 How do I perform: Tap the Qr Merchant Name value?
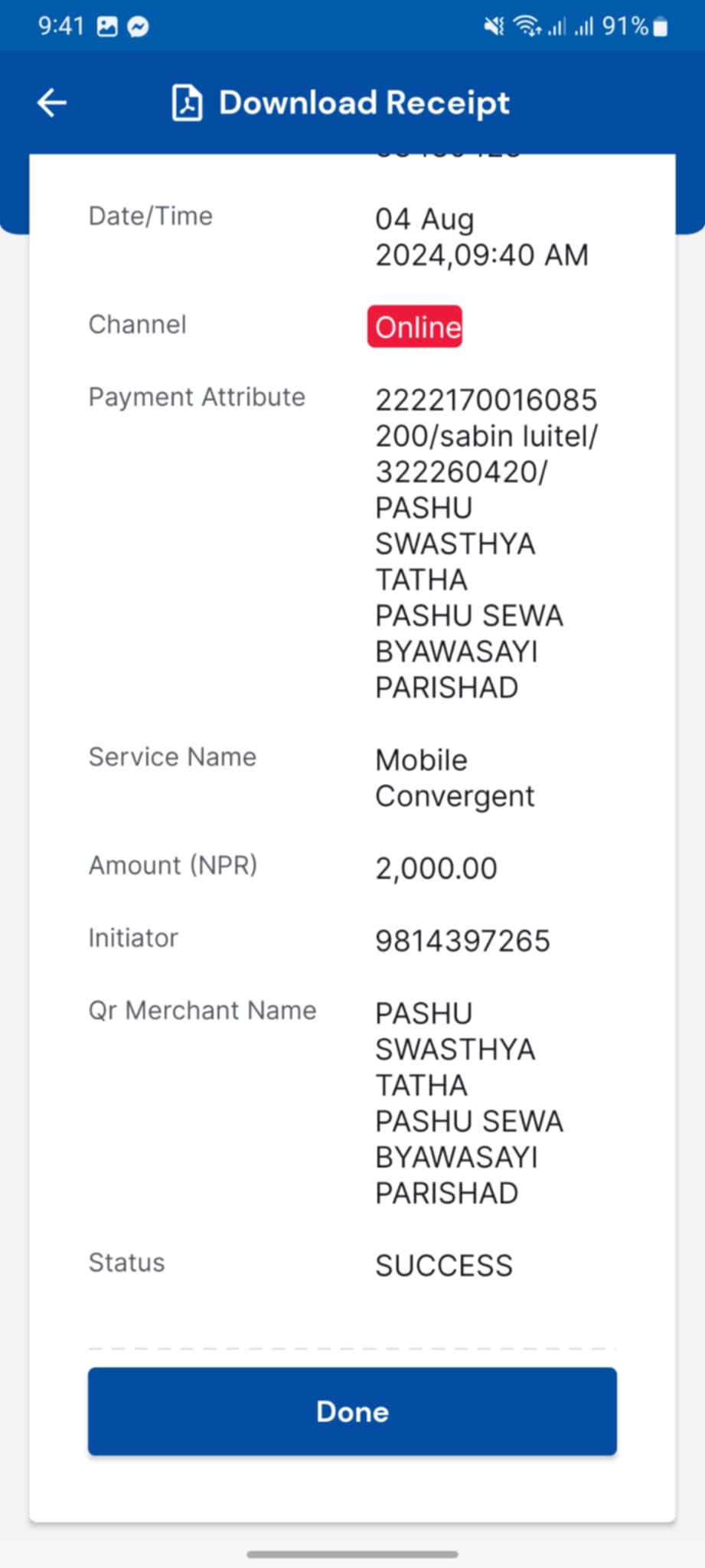(469, 1103)
